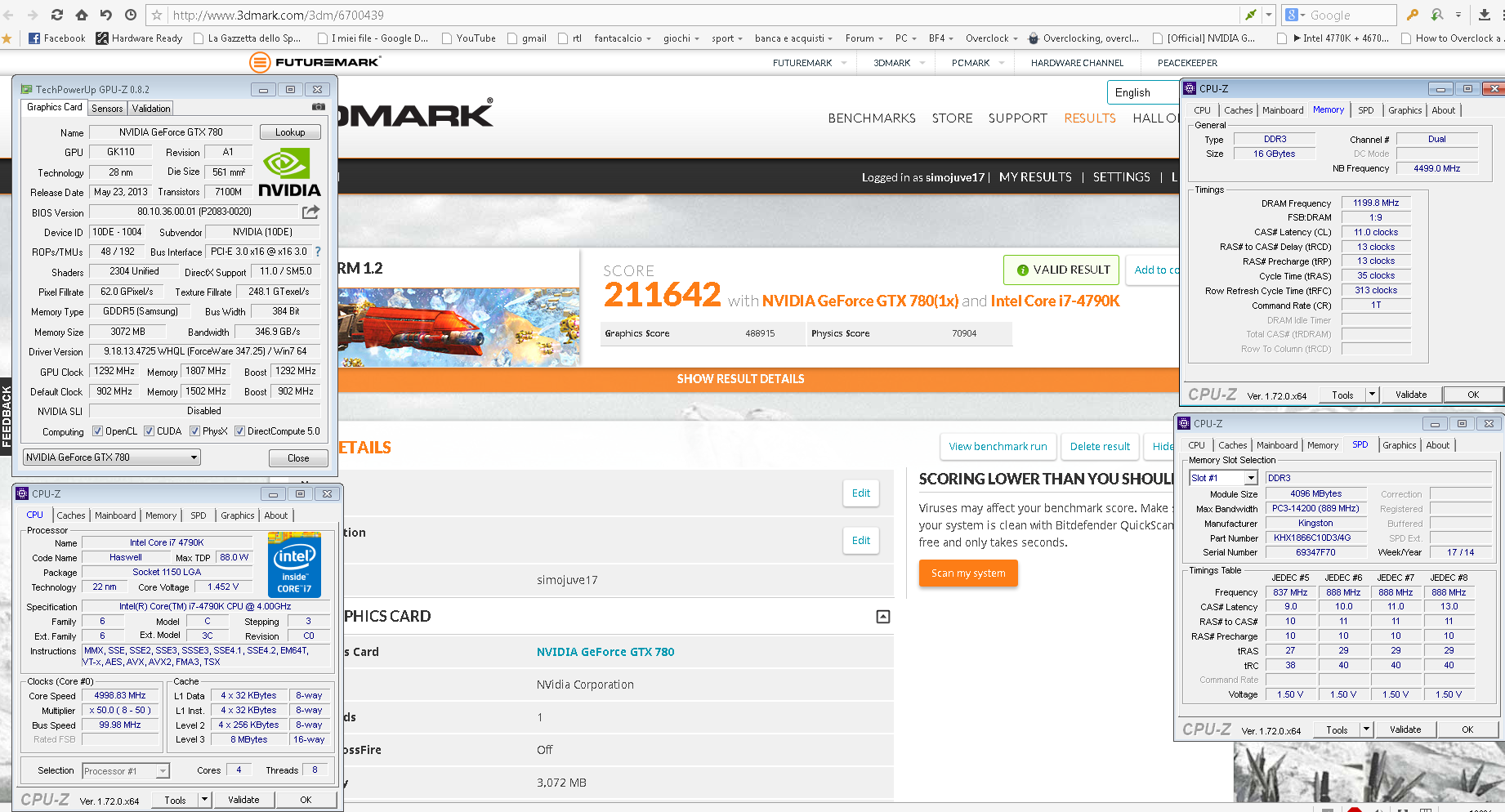Click the Close button in GPU-Z

tap(298, 458)
